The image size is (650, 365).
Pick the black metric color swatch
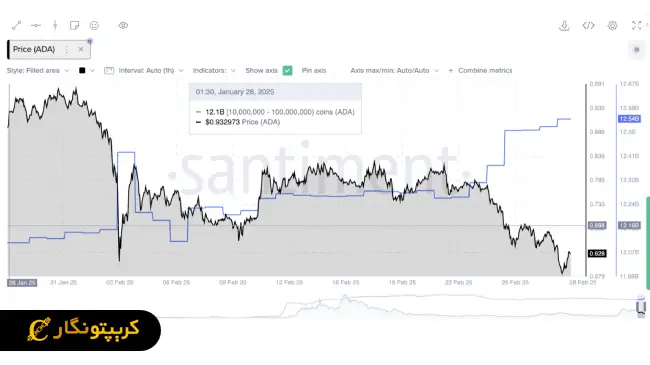click(82, 71)
